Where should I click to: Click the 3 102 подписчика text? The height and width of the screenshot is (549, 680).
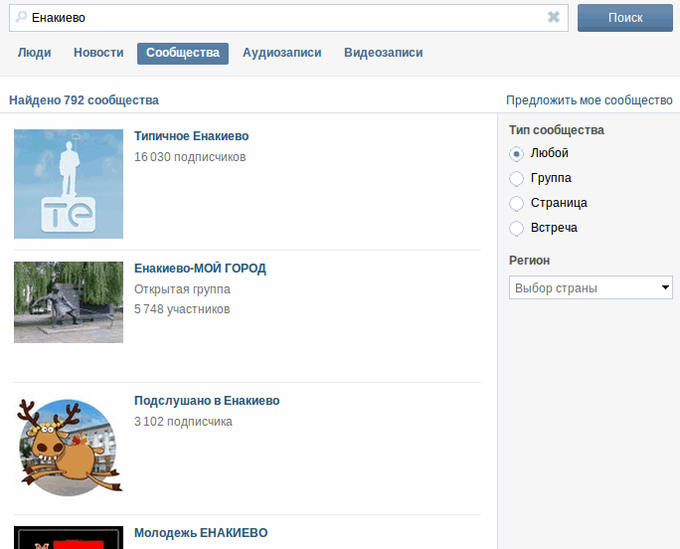[x=183, y=422]
